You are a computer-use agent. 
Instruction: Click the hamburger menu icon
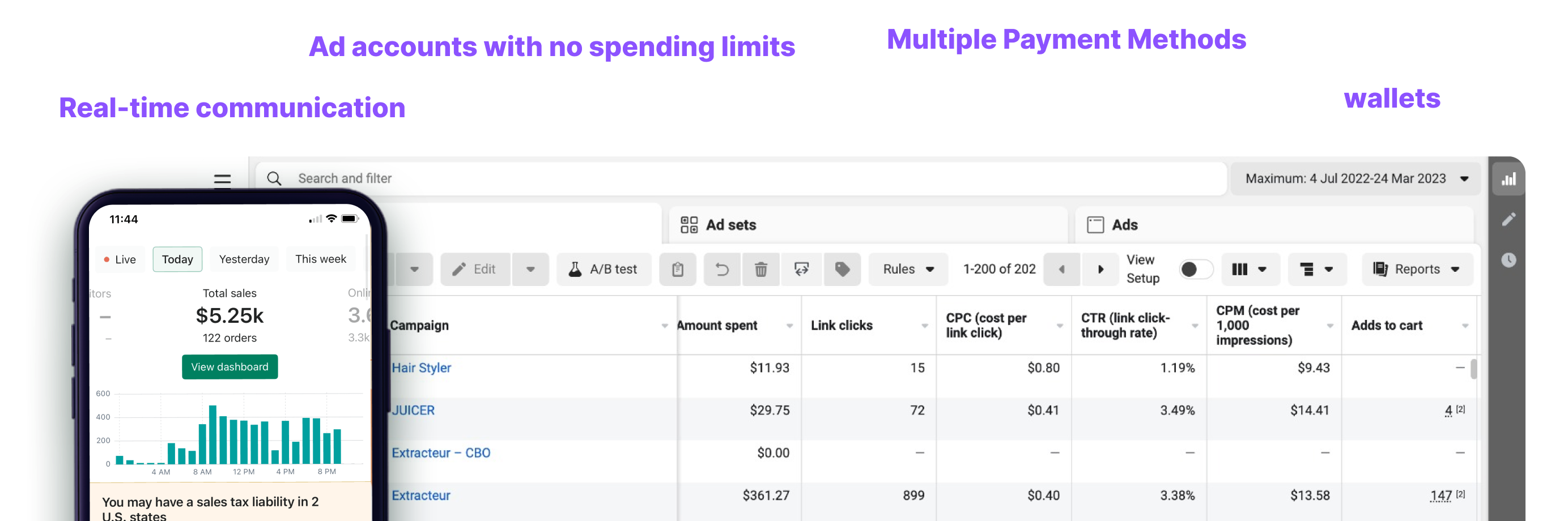coord(222,179)
